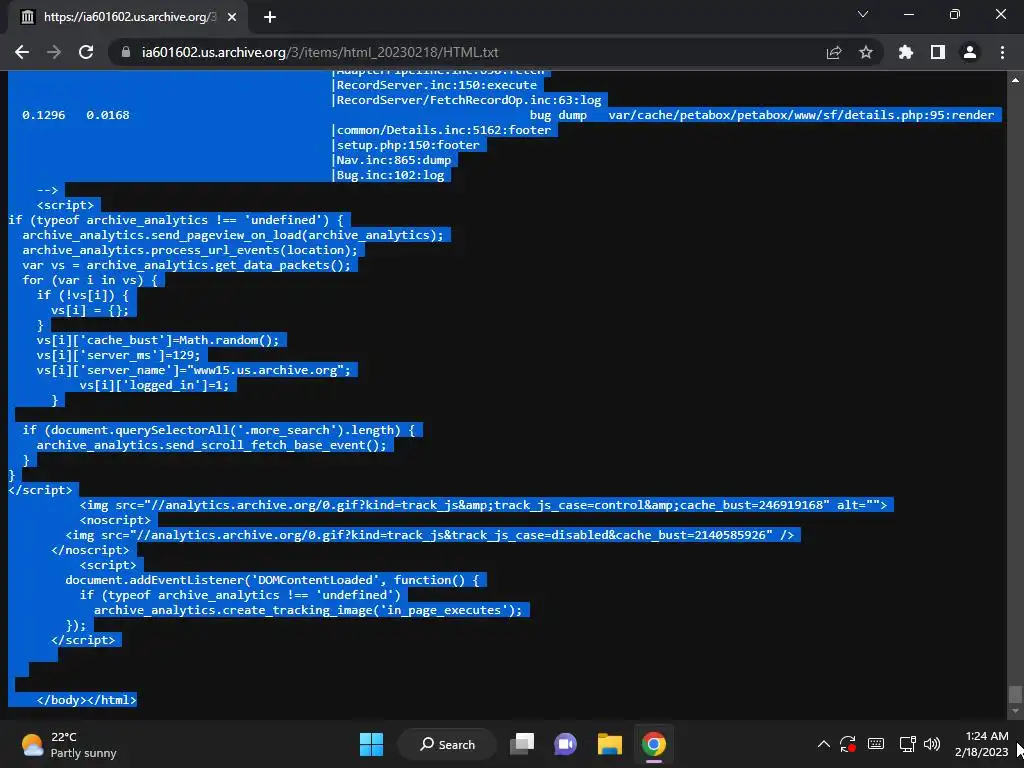This screenshot has width=1024, height=768.
Task: Click the line "vs[i]['server_ms']=129;"
Action: coord(118,355)
